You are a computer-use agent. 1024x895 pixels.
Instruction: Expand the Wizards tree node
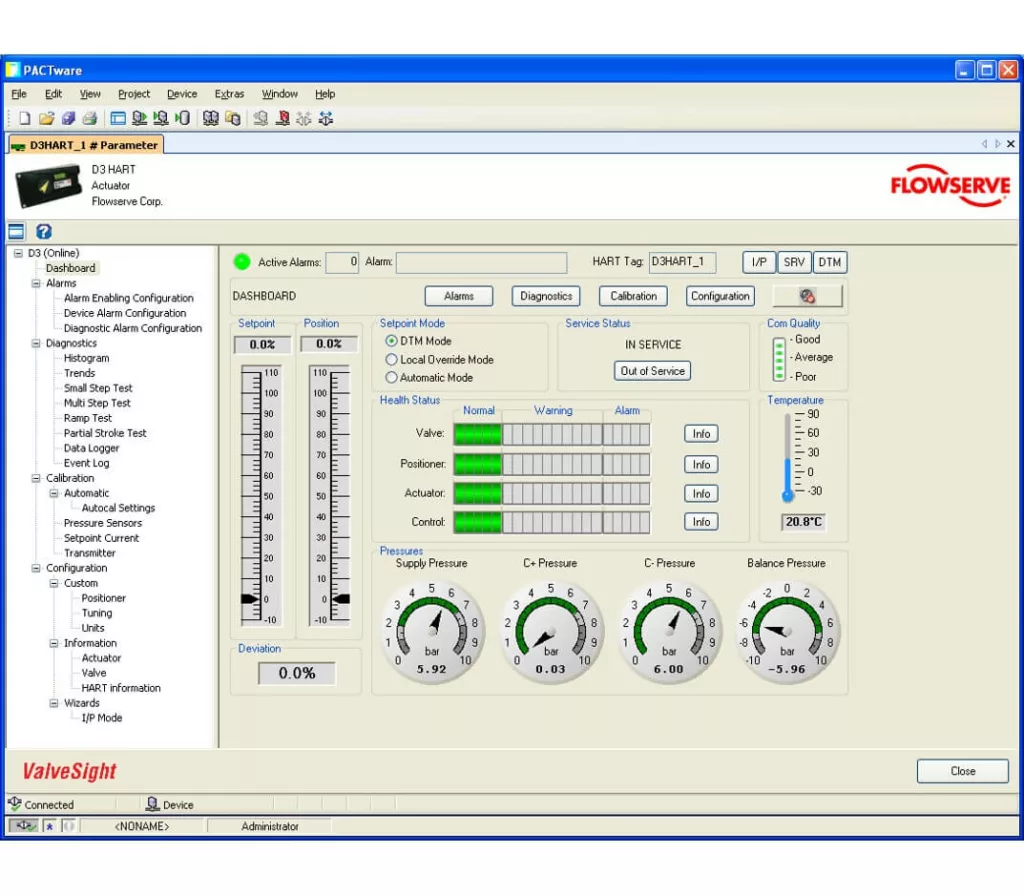point(54,703)
